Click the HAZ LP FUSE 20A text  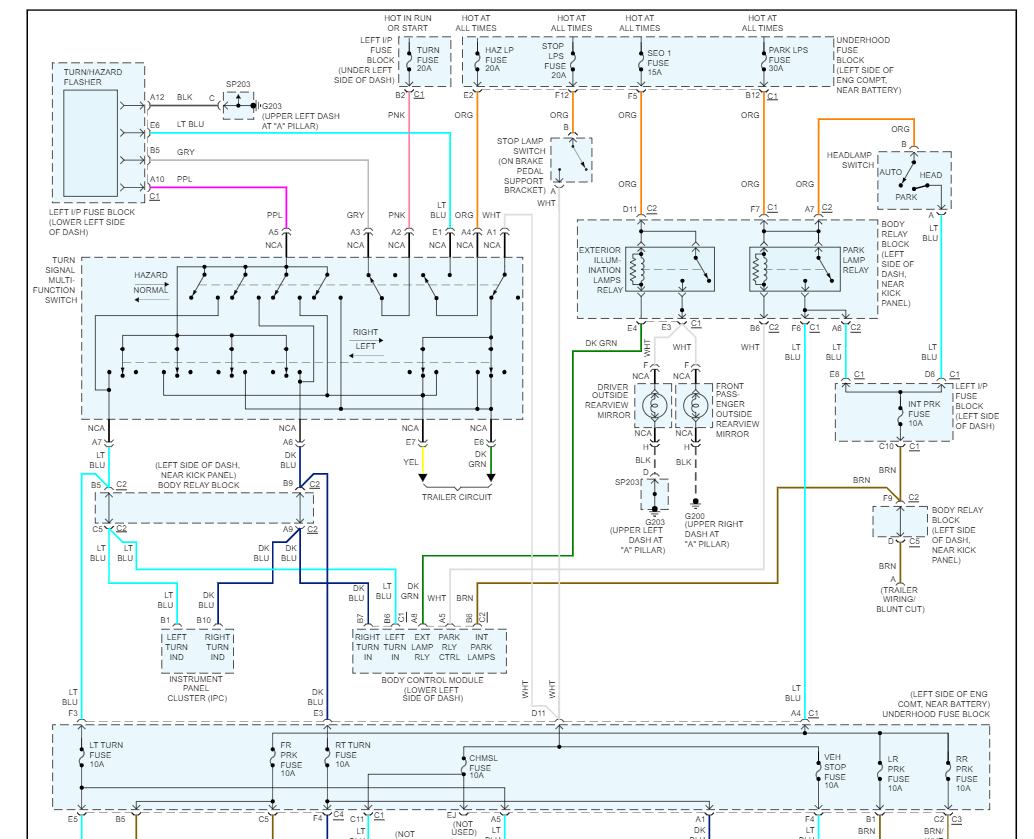[x=499, y=59]
